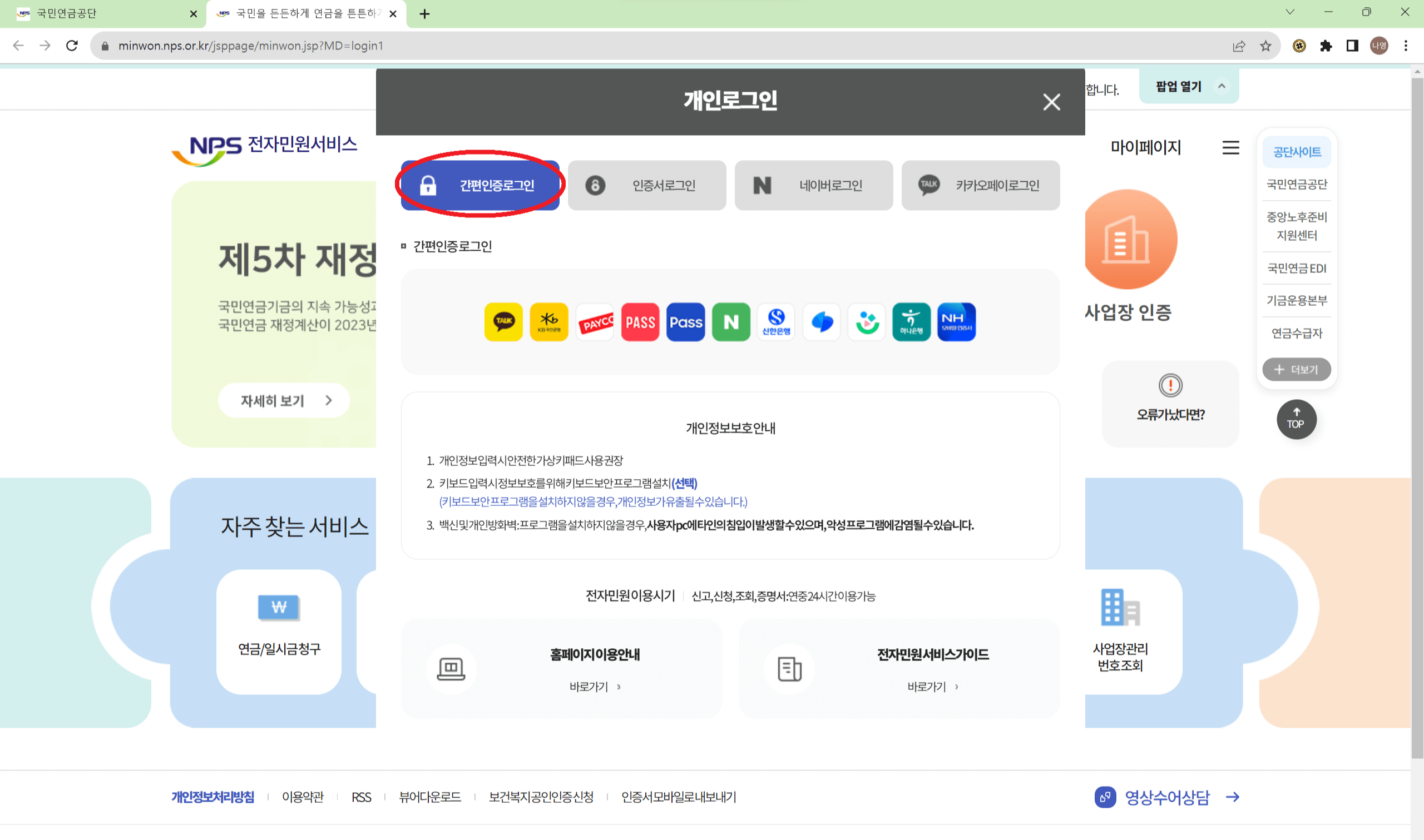Open the browser tab search dropdown
The image size is (1424, 840).
pos(1290,12)
